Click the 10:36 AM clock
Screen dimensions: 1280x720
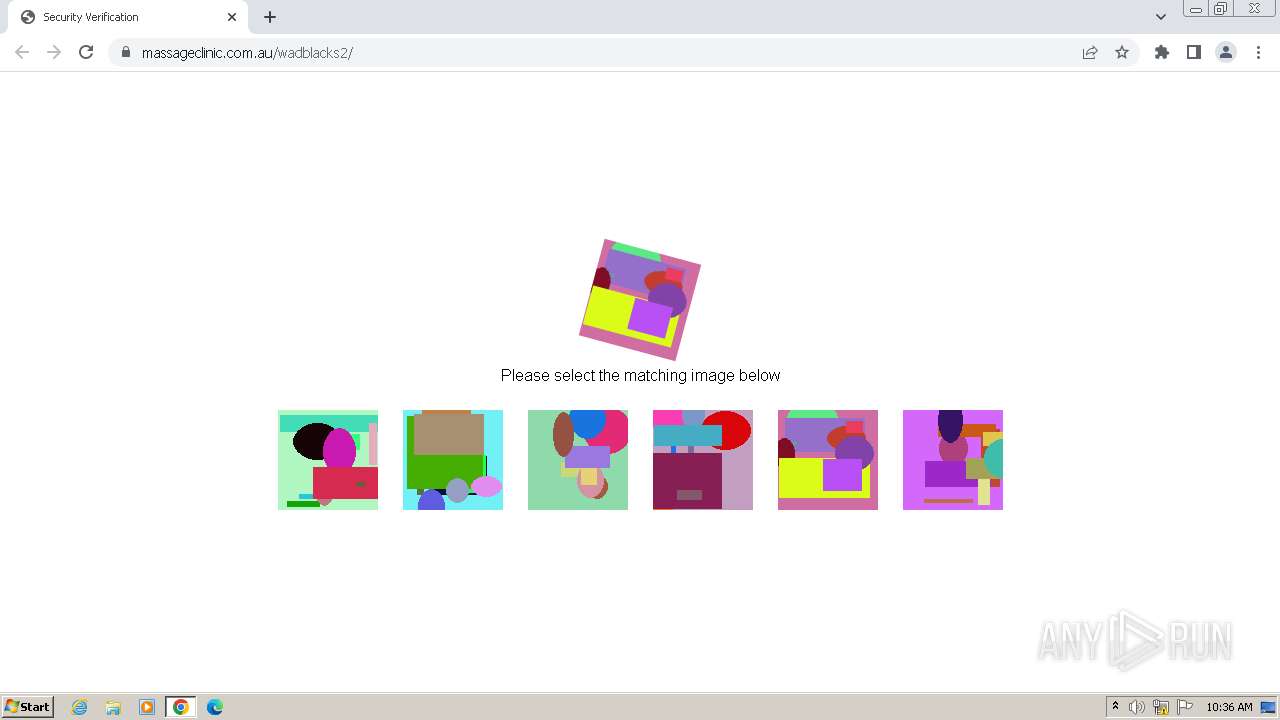pos(1229,707)
